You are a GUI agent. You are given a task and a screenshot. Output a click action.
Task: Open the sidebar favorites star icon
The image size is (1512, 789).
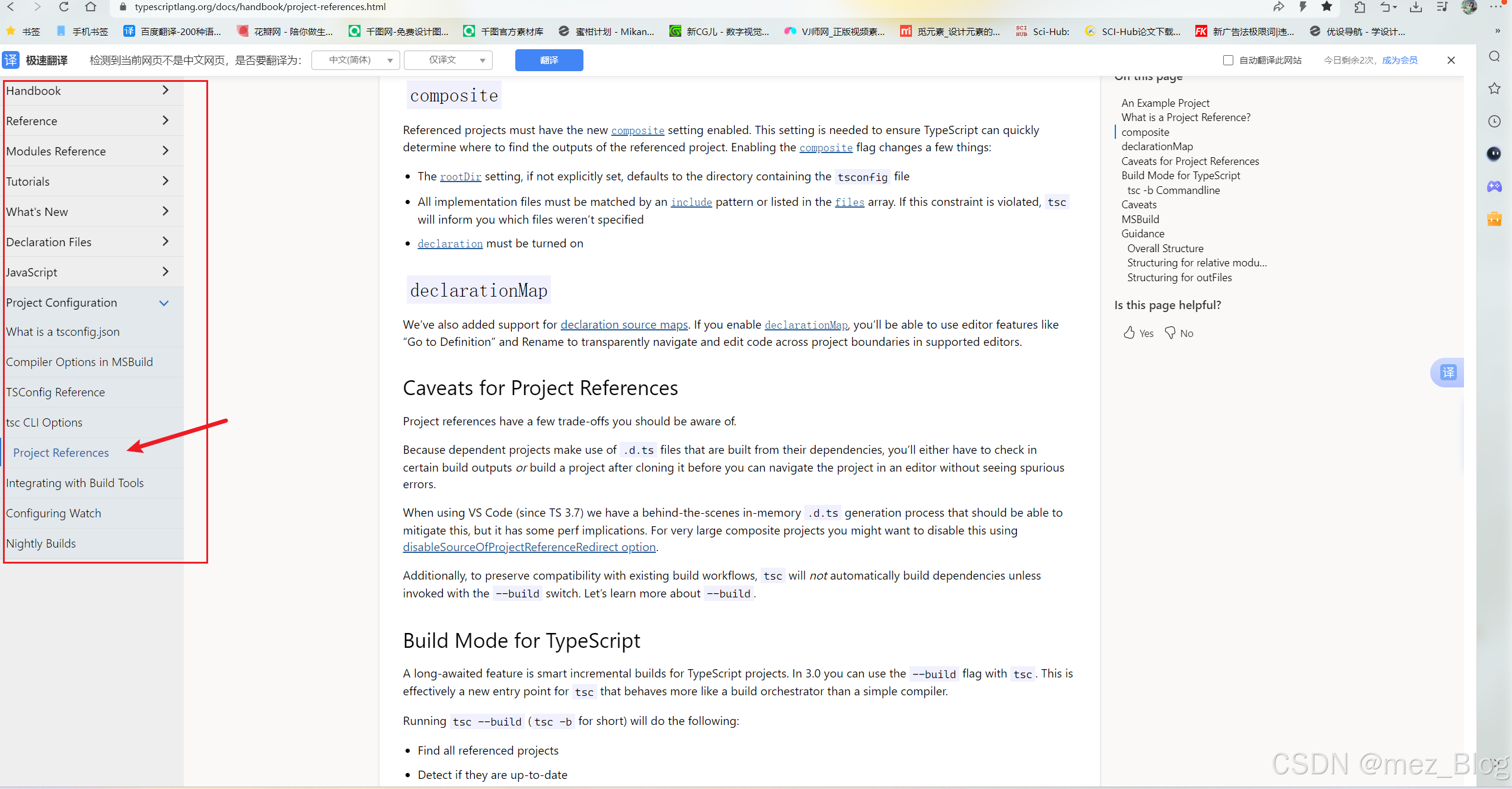(x=1494, y=88)
